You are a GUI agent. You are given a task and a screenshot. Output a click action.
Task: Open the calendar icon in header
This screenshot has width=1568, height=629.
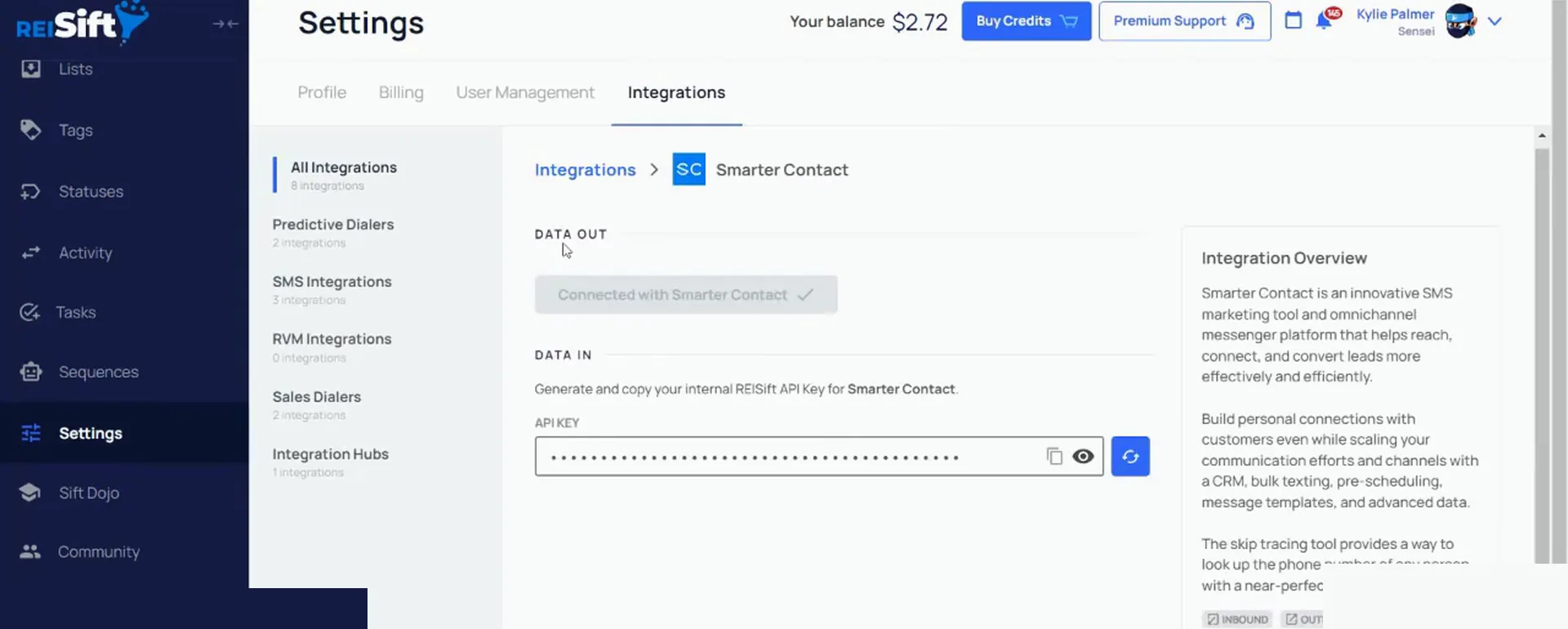pos(1293,20)
